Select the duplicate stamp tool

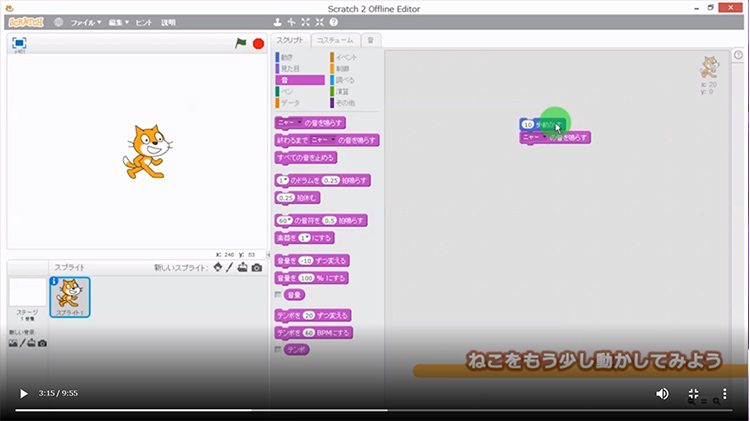tap(277, 22)
